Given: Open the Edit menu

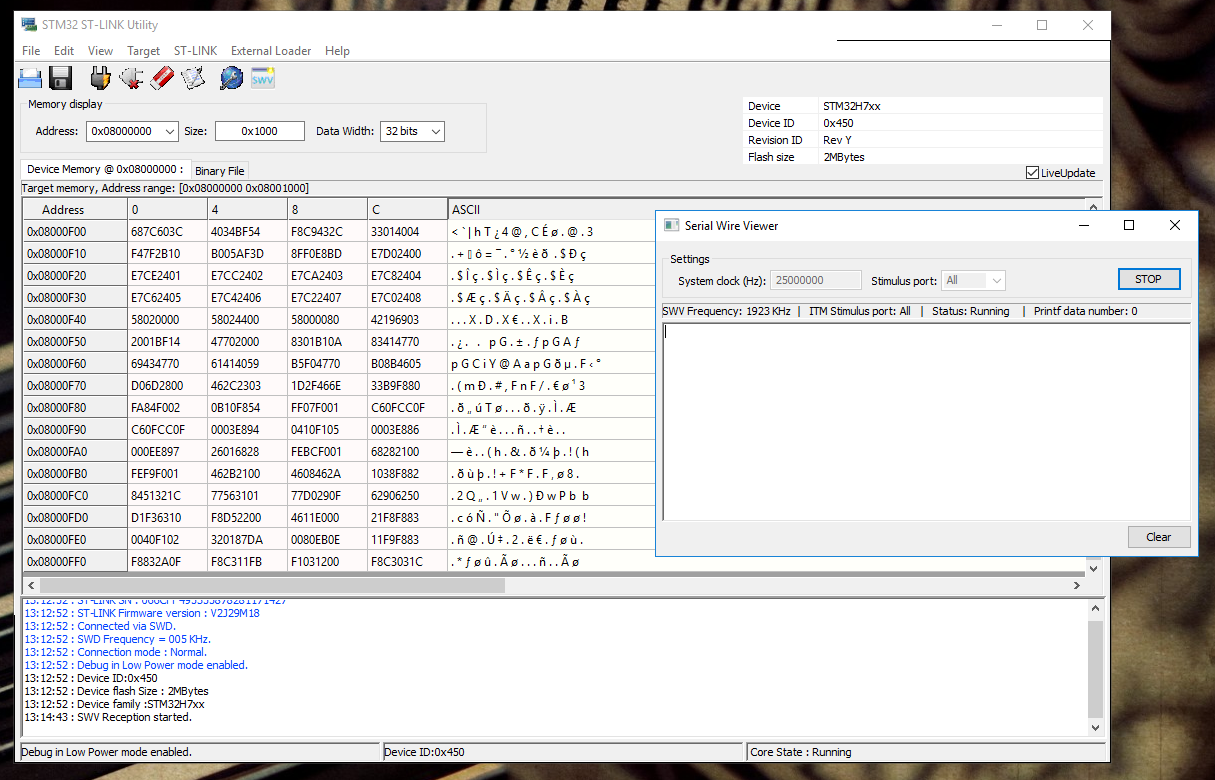Looking at the screenshot, I should pos(64,51).
